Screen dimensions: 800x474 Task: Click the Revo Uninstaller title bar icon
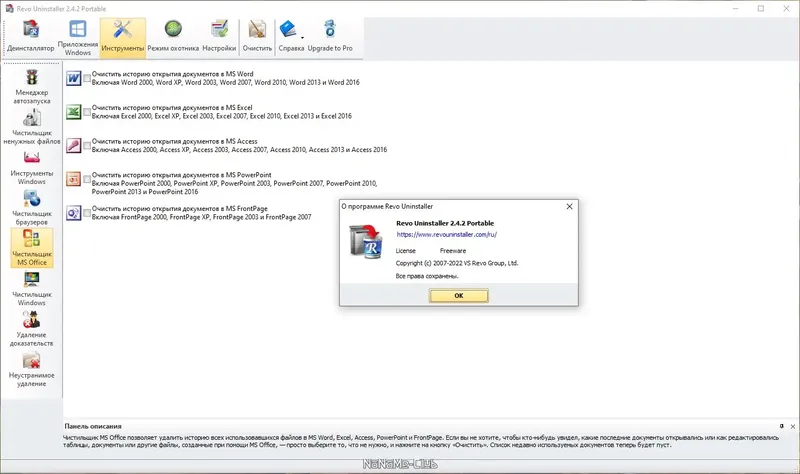click(x=9, y=9)
